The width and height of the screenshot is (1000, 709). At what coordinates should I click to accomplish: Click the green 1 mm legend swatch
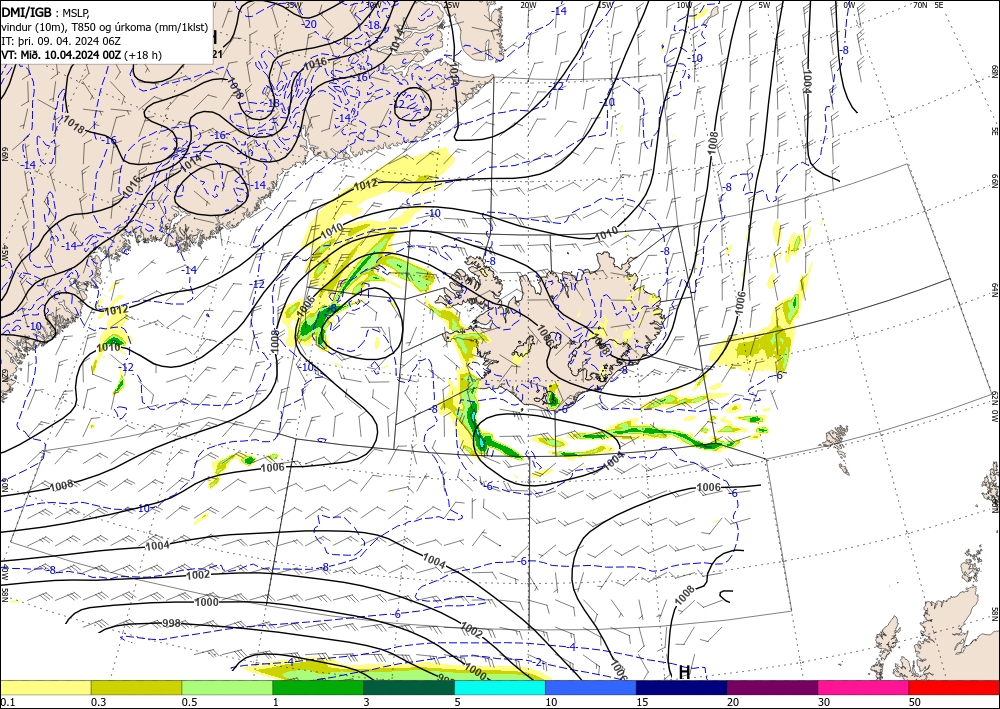(318, 687)
